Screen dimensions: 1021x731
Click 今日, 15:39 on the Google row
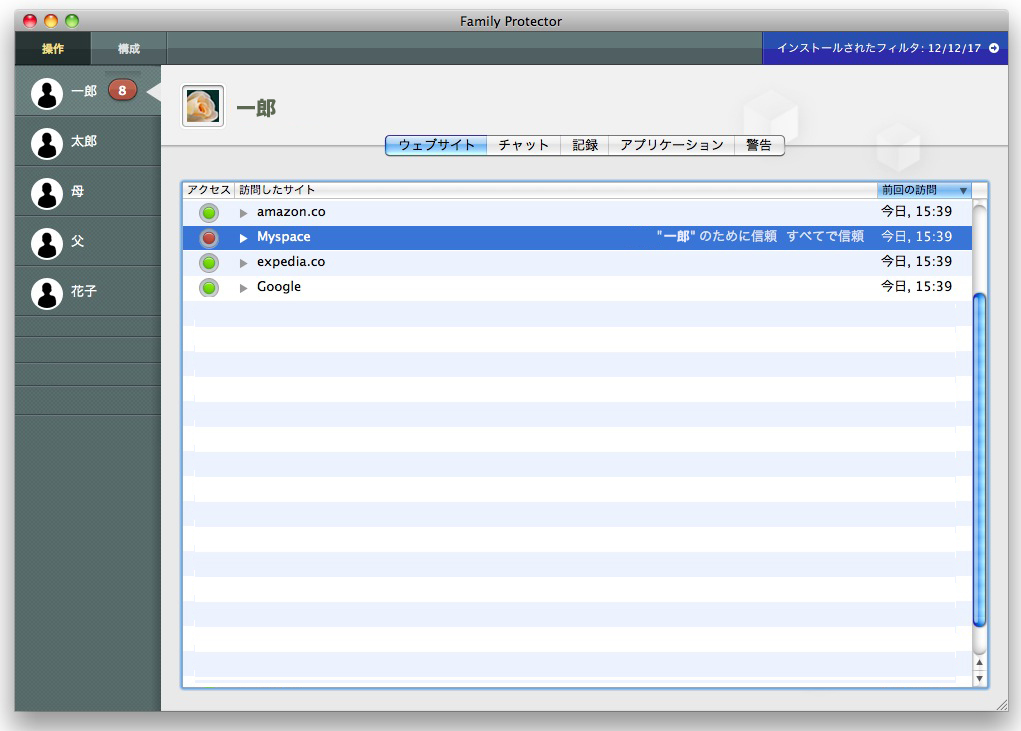(x=916, y=286)
